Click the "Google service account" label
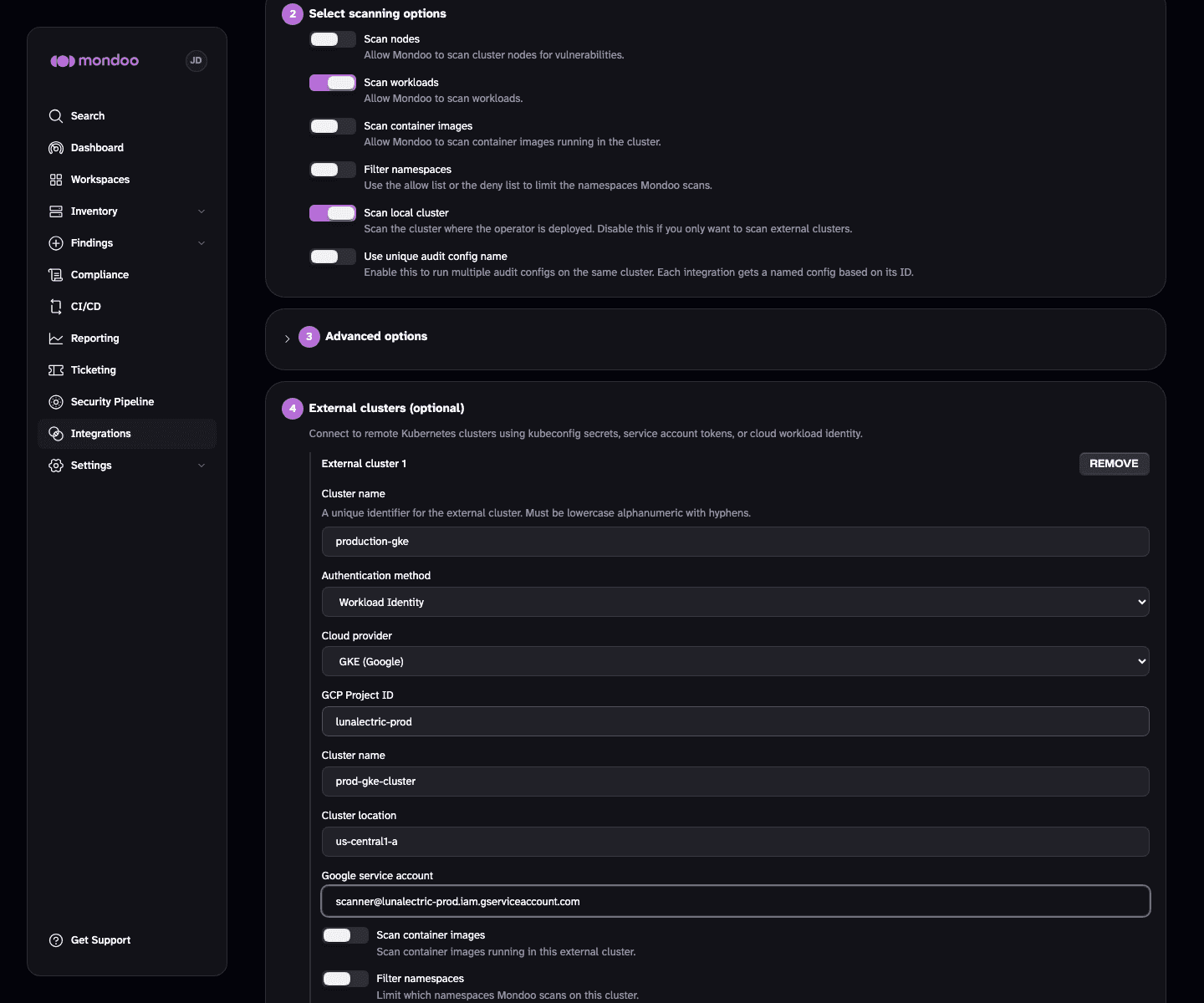The image size is (1204, 1003). tap(377, 876)
